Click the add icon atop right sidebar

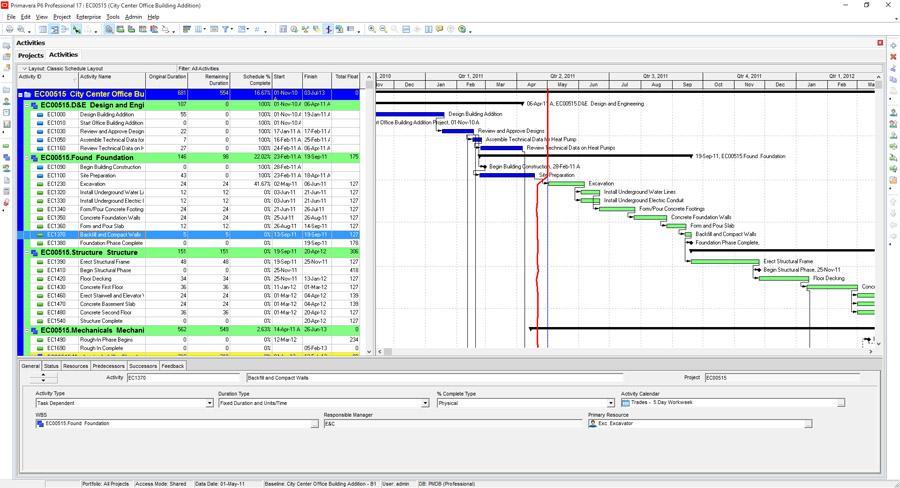893,46
